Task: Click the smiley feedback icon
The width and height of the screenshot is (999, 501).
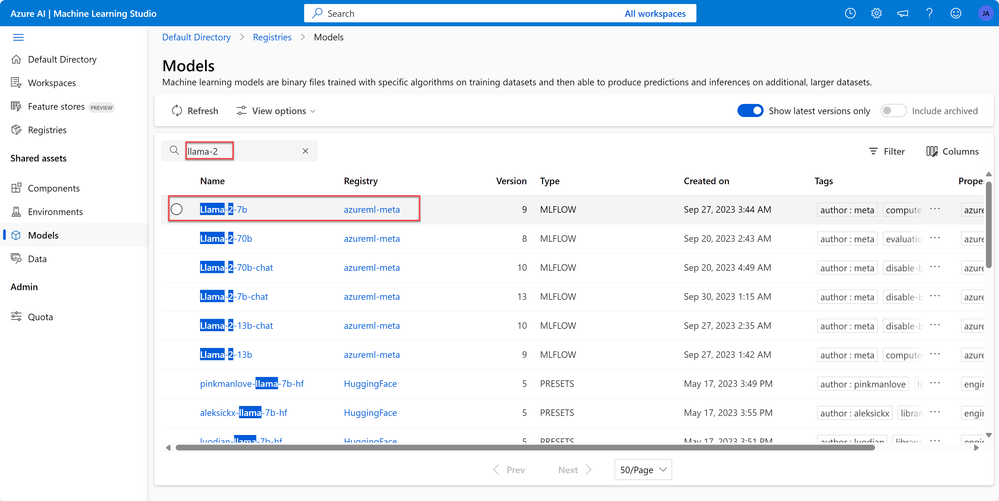Action: 956,13
